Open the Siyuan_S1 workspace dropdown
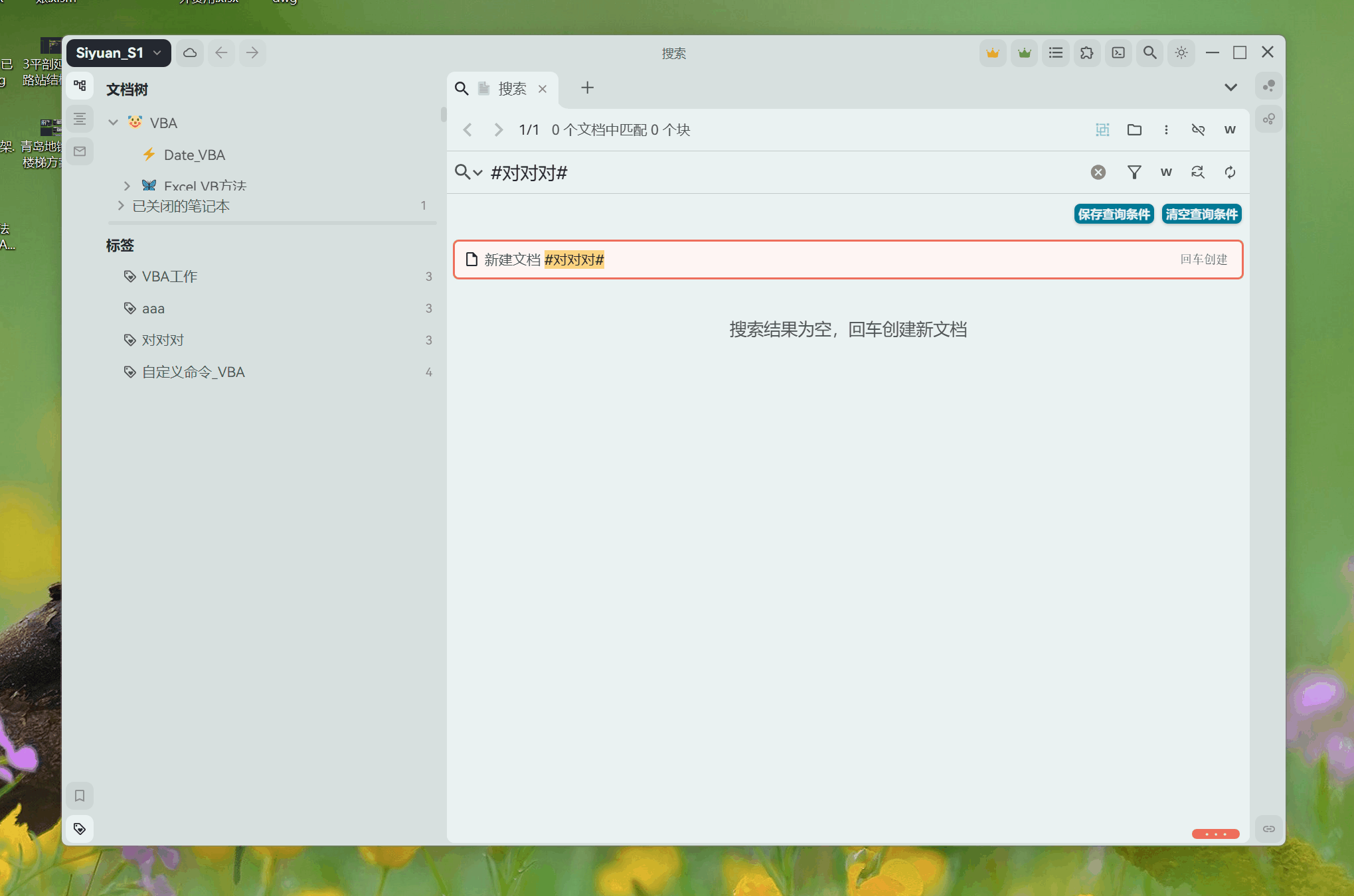The width and height of the screenshot is (1354, 896). pyautogui.click(x=119, y=53)
